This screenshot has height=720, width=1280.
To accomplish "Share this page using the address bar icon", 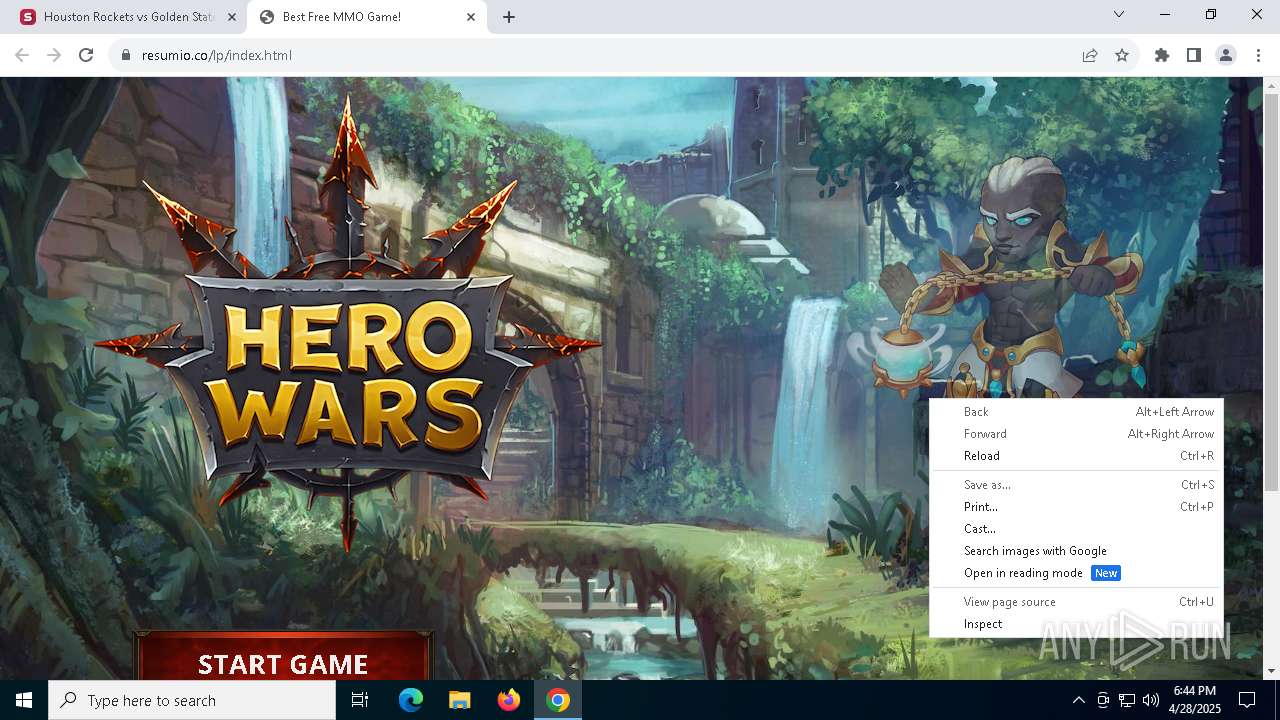I will click(1090, 55).
